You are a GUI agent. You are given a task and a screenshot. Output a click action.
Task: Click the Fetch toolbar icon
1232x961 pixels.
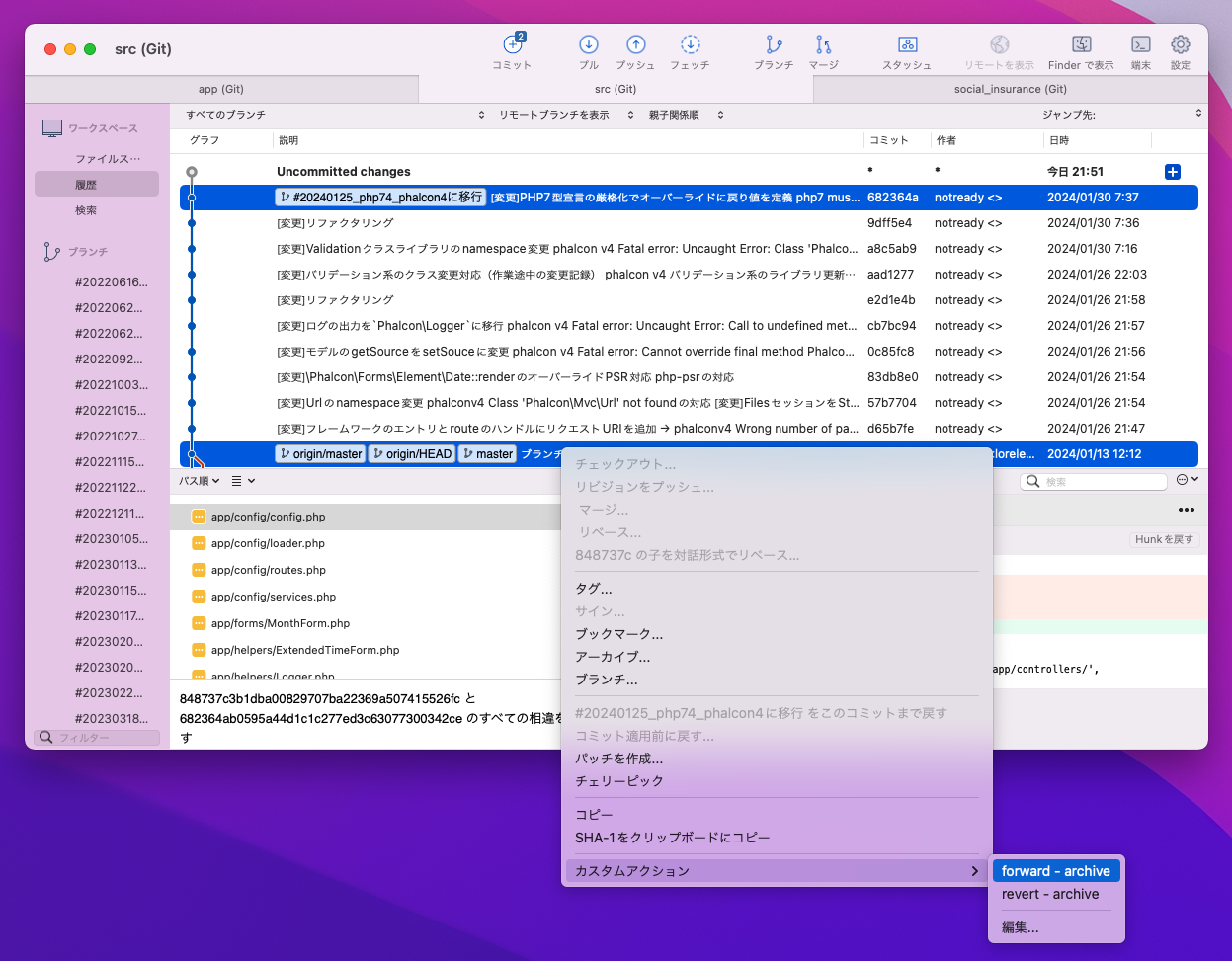(691, 44)
